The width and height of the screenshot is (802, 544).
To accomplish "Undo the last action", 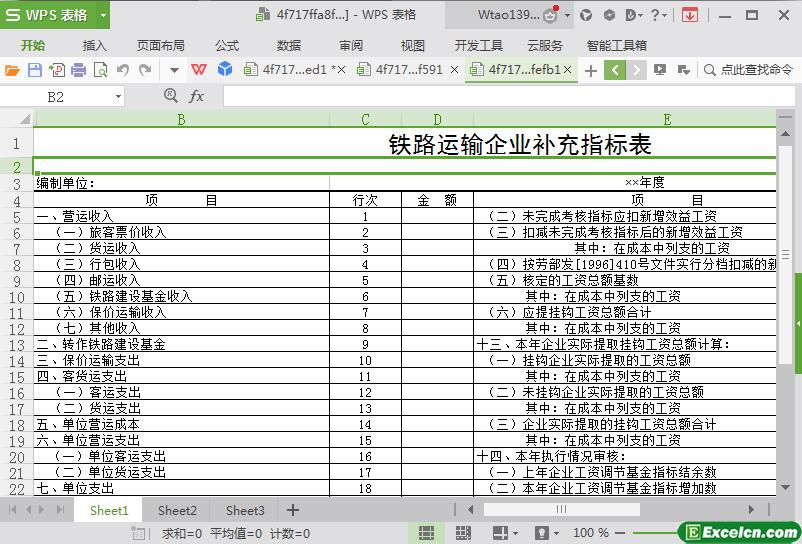I will tap(123, 70).
